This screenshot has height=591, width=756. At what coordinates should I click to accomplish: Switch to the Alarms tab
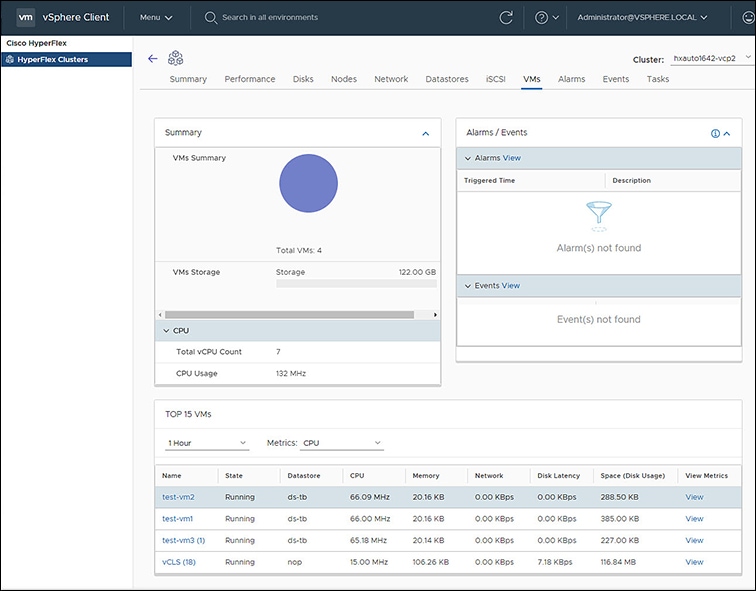tap(571, 79)
